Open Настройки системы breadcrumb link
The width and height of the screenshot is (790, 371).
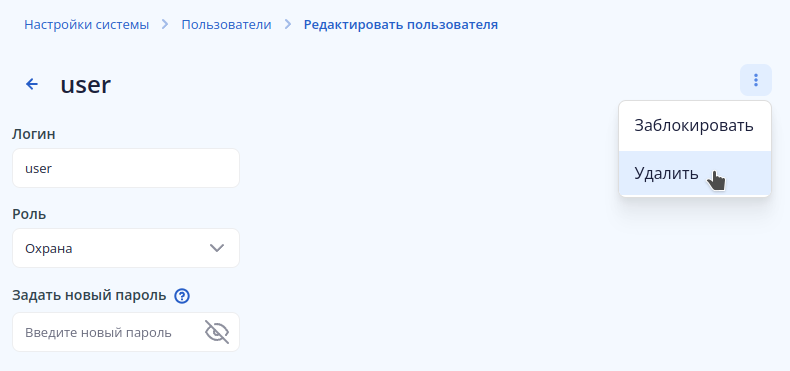[87, 25]
